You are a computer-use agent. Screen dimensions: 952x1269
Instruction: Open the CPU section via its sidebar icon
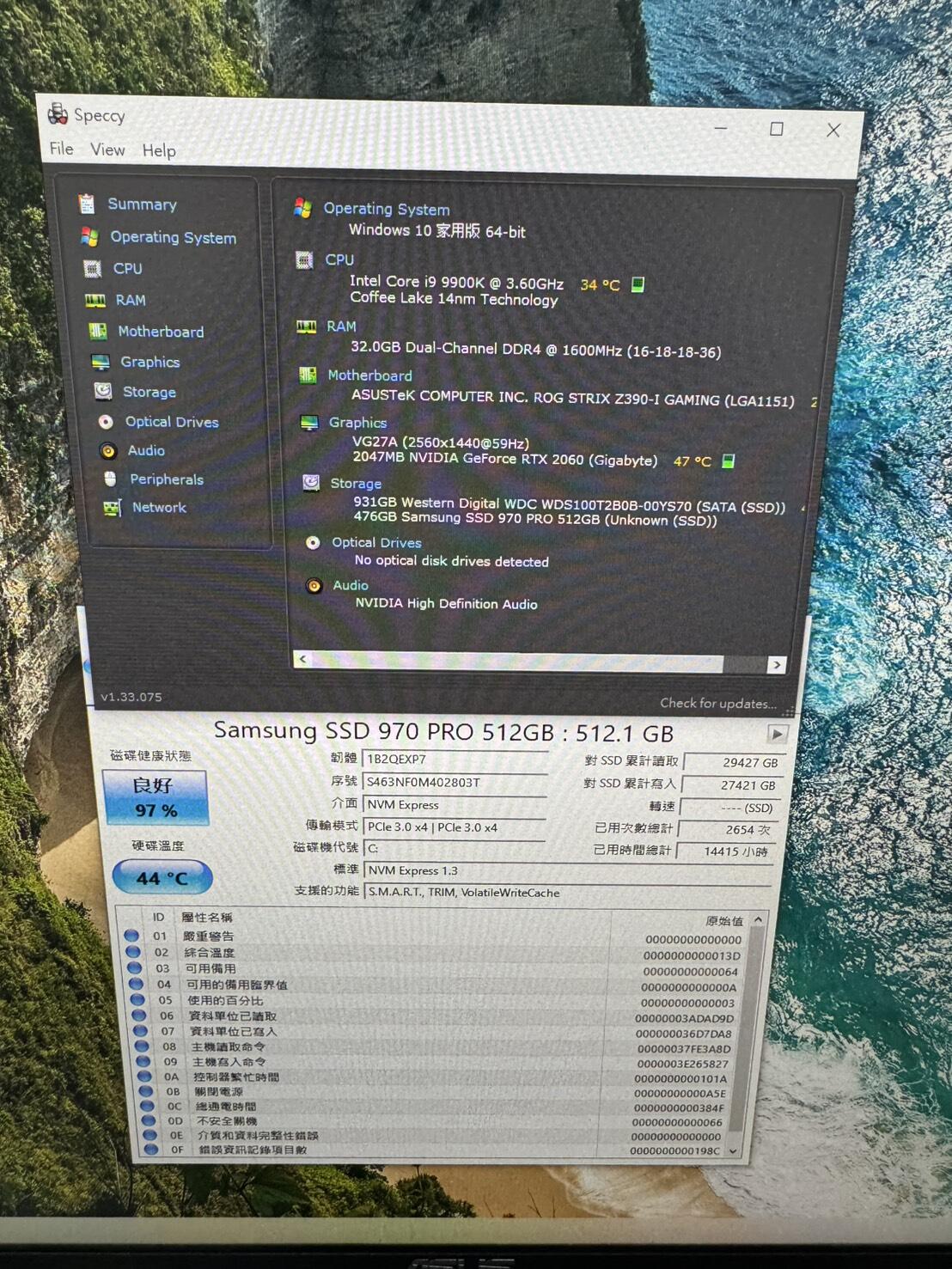pyautogui.click(x=92, y=269)
